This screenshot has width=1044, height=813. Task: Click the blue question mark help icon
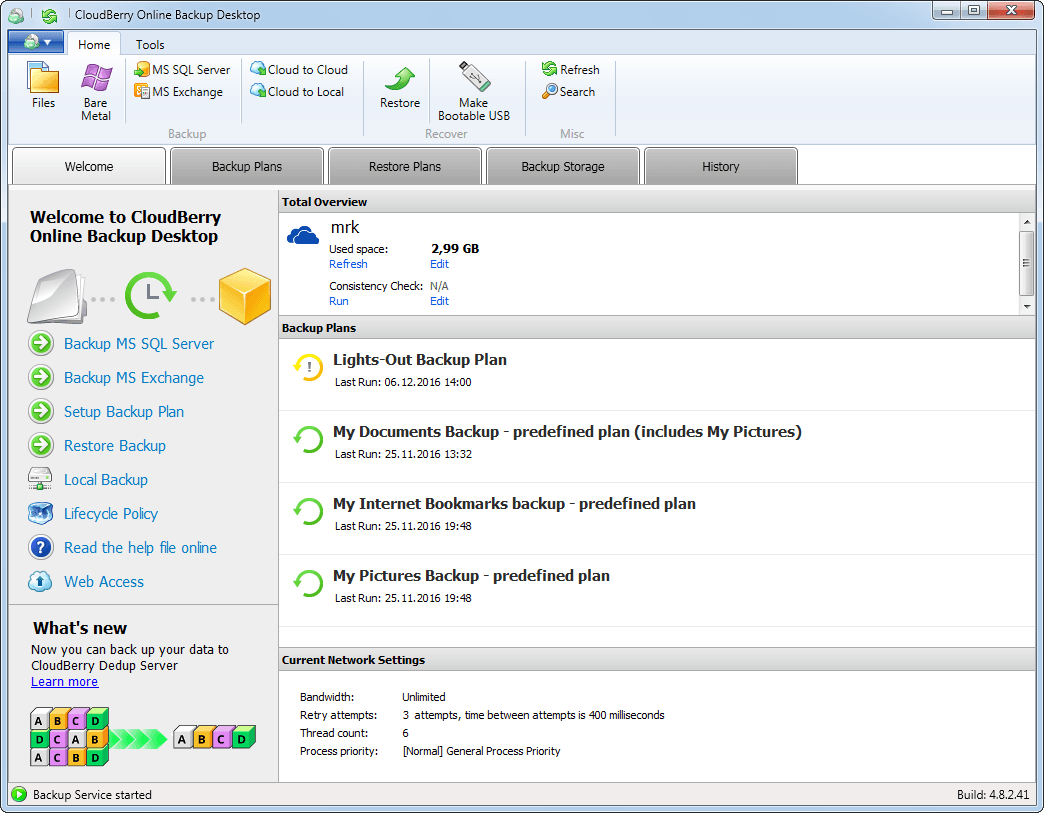tap(41, 547)
